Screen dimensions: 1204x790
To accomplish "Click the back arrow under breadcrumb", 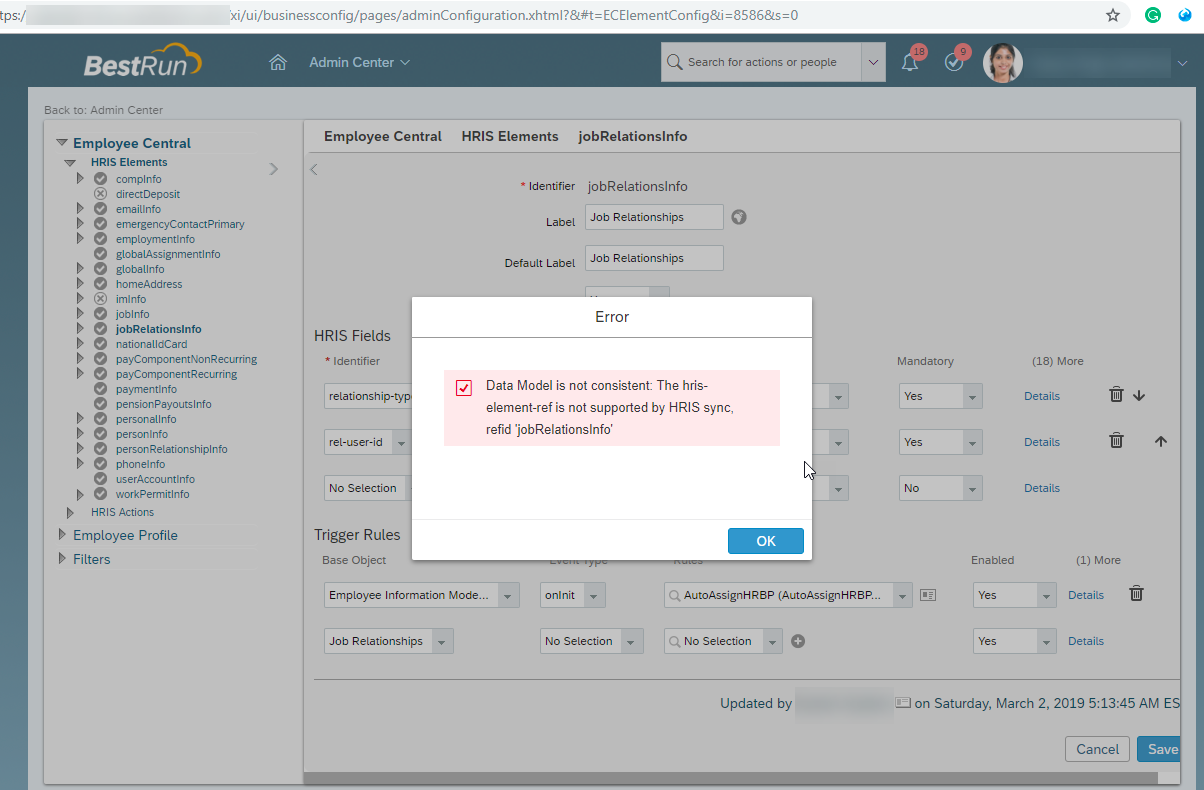I will 314,169.
